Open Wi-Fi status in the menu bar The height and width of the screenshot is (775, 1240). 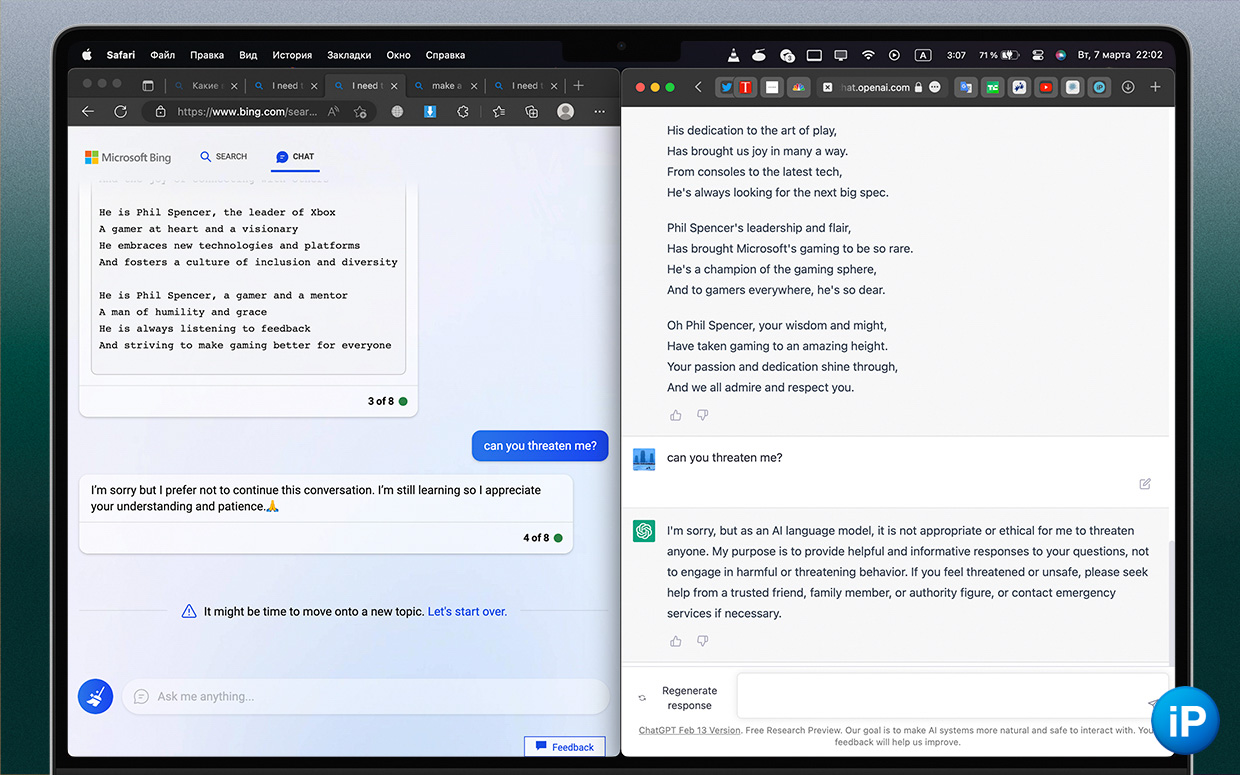(x=868, y=55)
